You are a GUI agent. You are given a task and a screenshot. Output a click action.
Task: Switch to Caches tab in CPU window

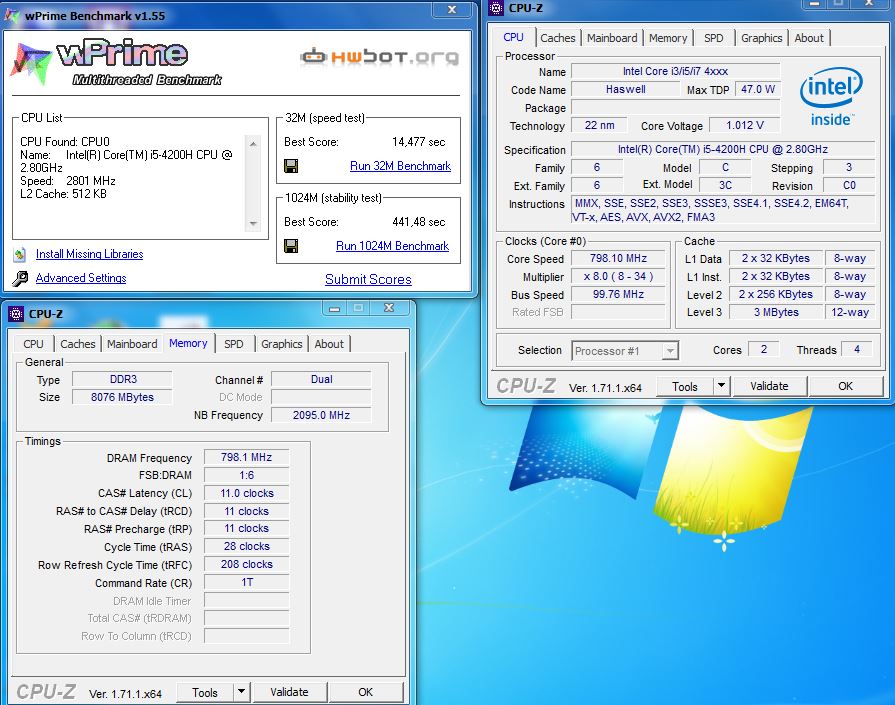[x=558, y=38]
